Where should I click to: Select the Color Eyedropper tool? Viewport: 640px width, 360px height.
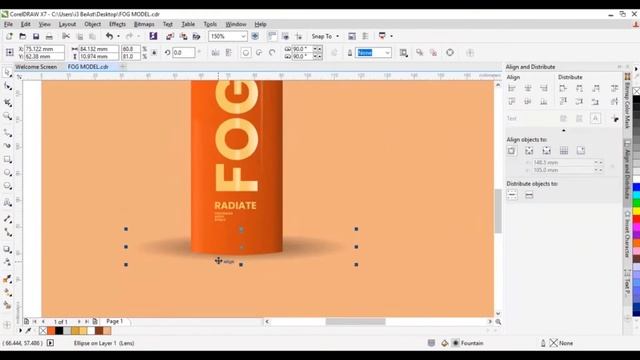[x=7, y=279]
